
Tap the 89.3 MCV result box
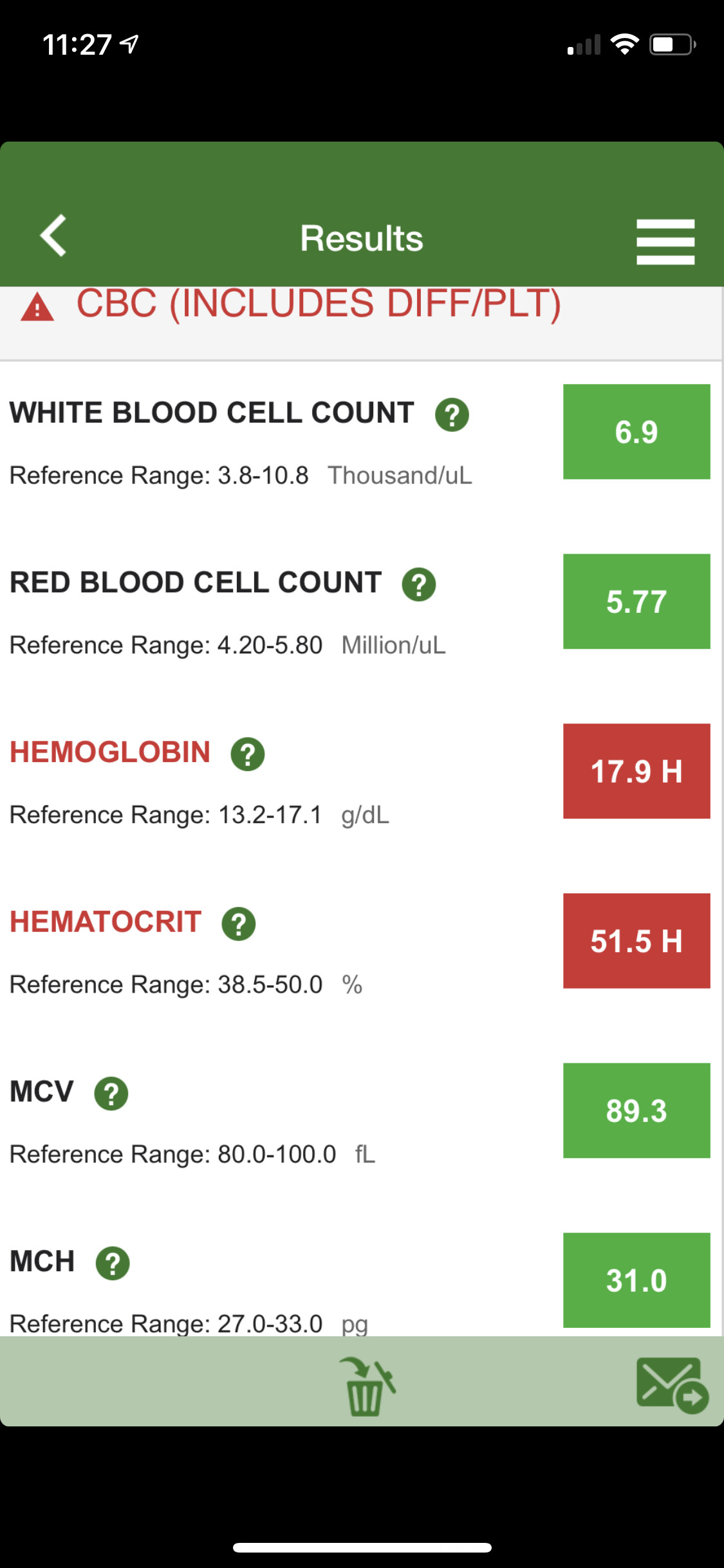(x=636, y=1110)
